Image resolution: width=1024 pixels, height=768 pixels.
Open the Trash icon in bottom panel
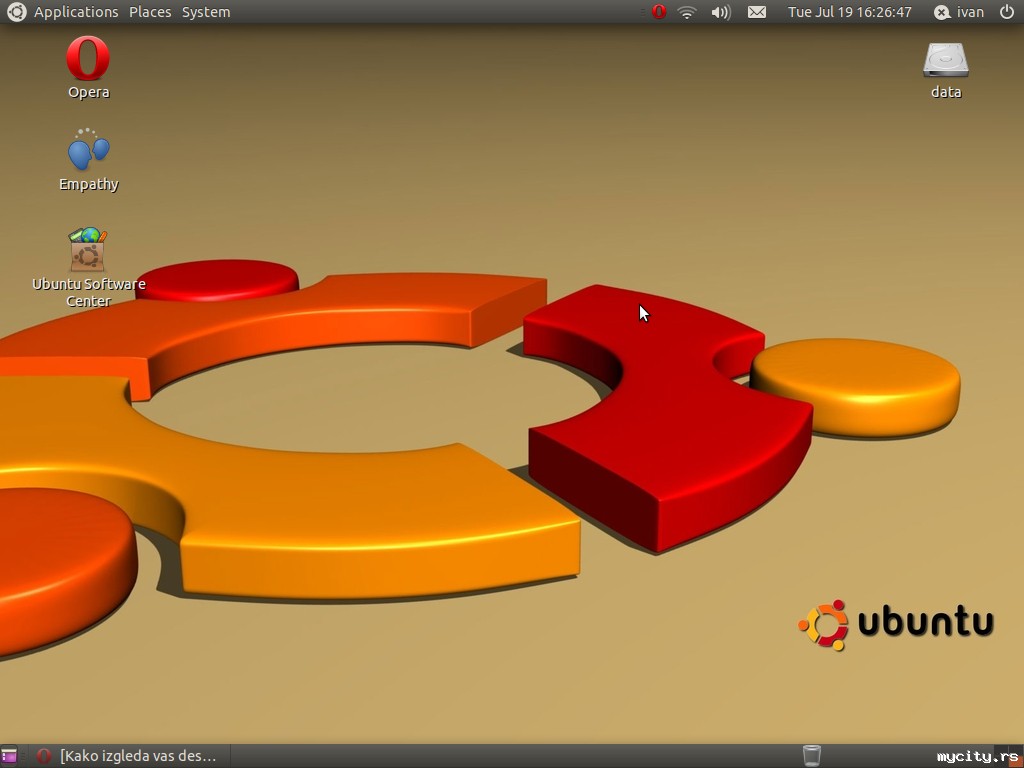point(812,756)
